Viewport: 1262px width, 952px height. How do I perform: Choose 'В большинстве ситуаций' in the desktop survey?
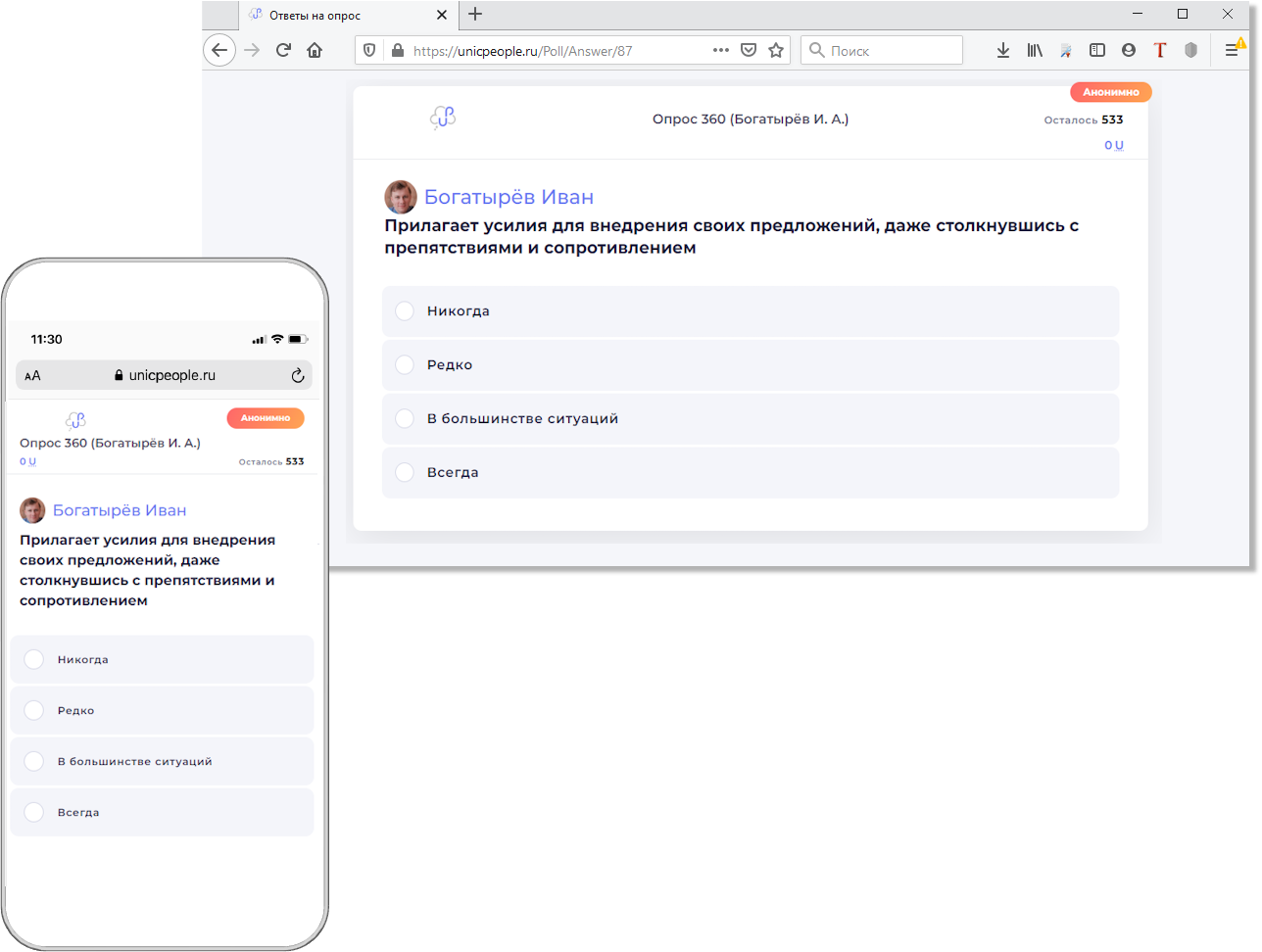(405, 419)
